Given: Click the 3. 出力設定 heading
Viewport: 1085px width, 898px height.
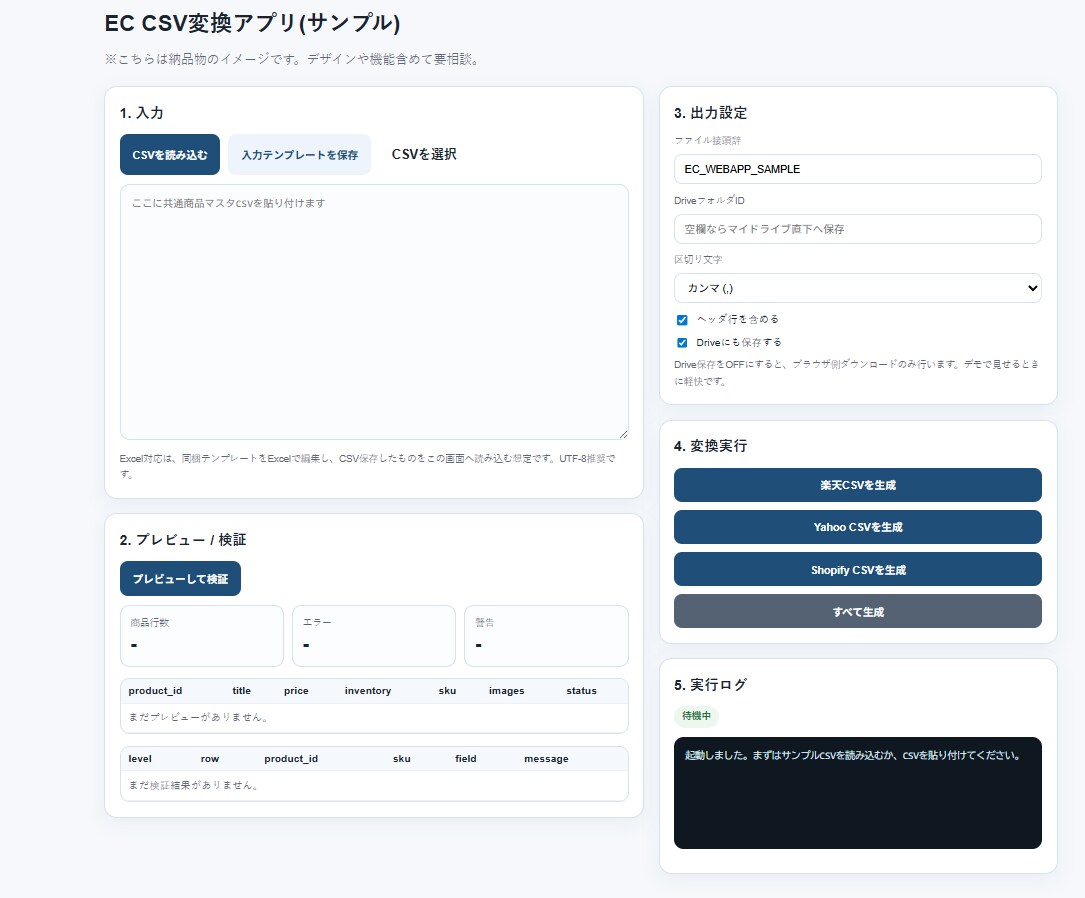Looking at the screenshot, I should 710,113.
